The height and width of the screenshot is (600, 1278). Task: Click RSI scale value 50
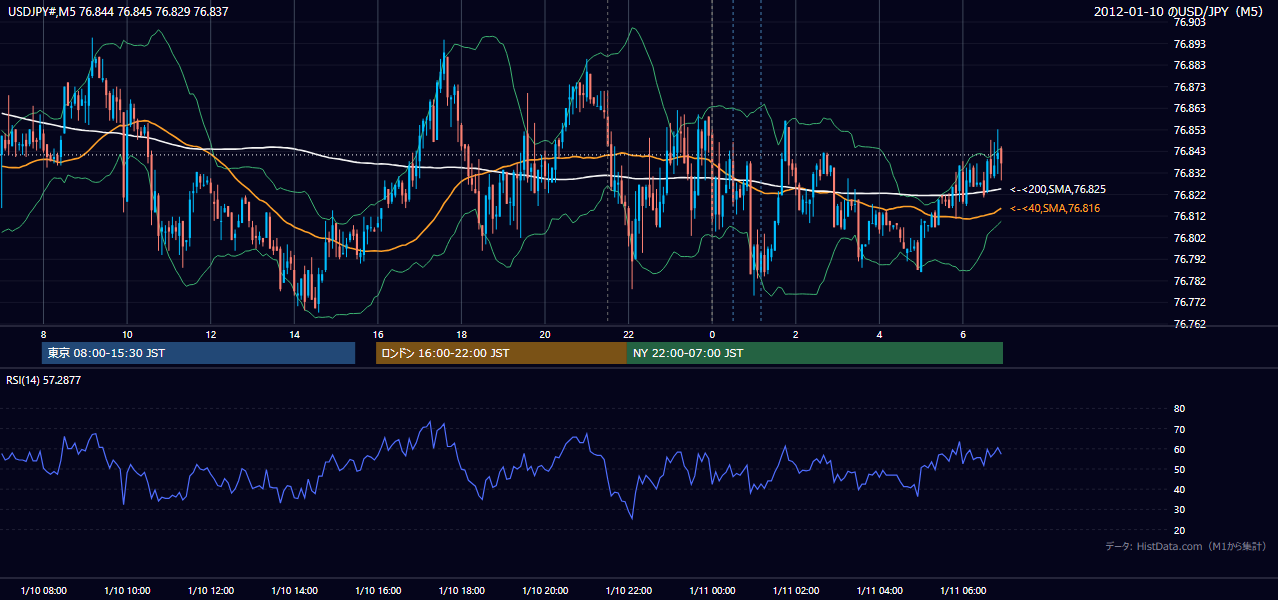click(1179, 469)
